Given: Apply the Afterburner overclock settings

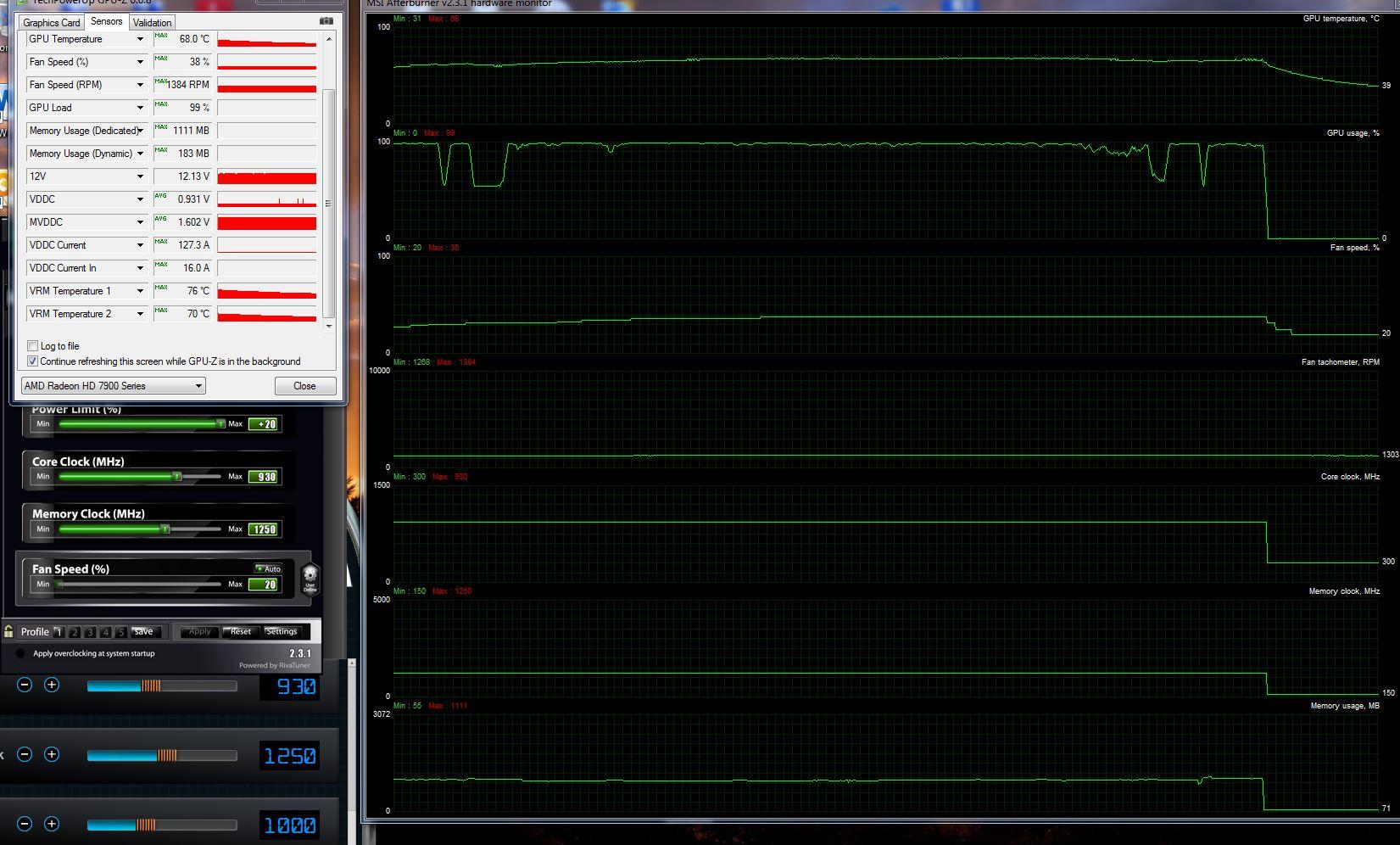Looking at the screenshot, I should coord(200,632).
